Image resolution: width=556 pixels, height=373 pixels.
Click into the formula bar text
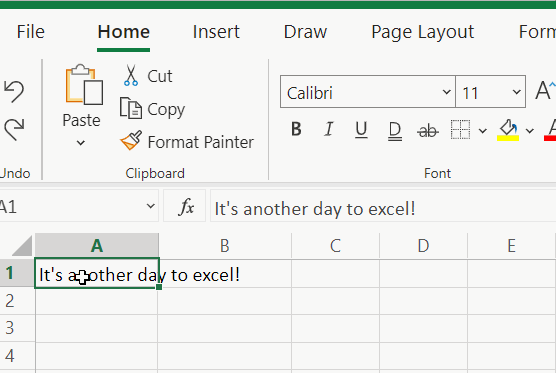pos(315,209)
